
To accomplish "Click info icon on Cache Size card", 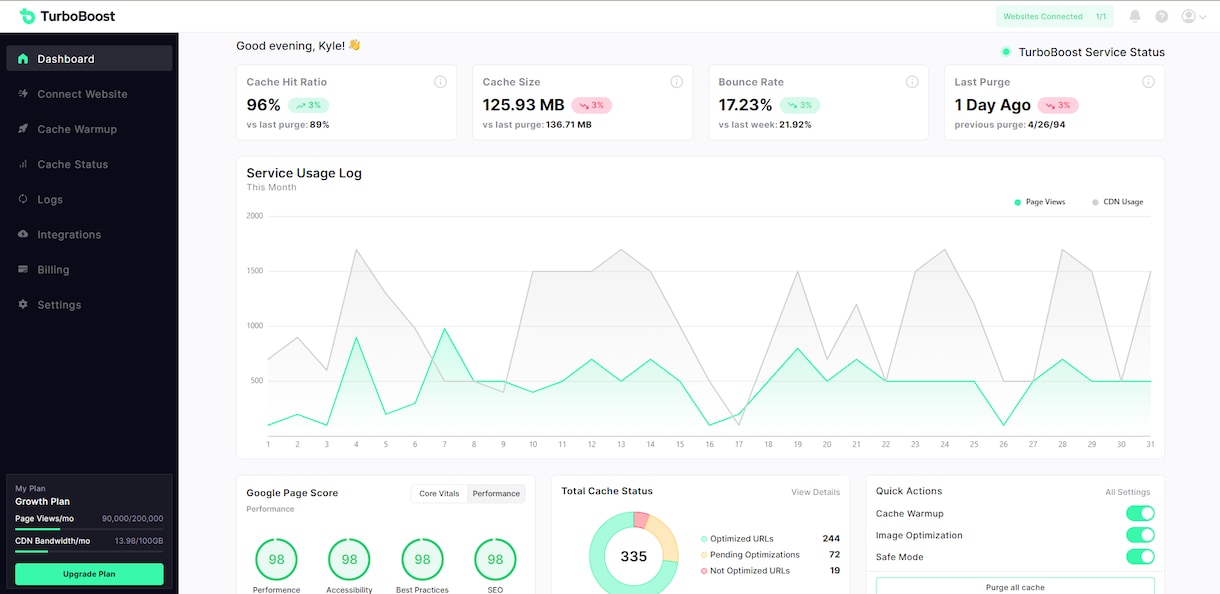I will pyautogui.click(x=676, y=82).
